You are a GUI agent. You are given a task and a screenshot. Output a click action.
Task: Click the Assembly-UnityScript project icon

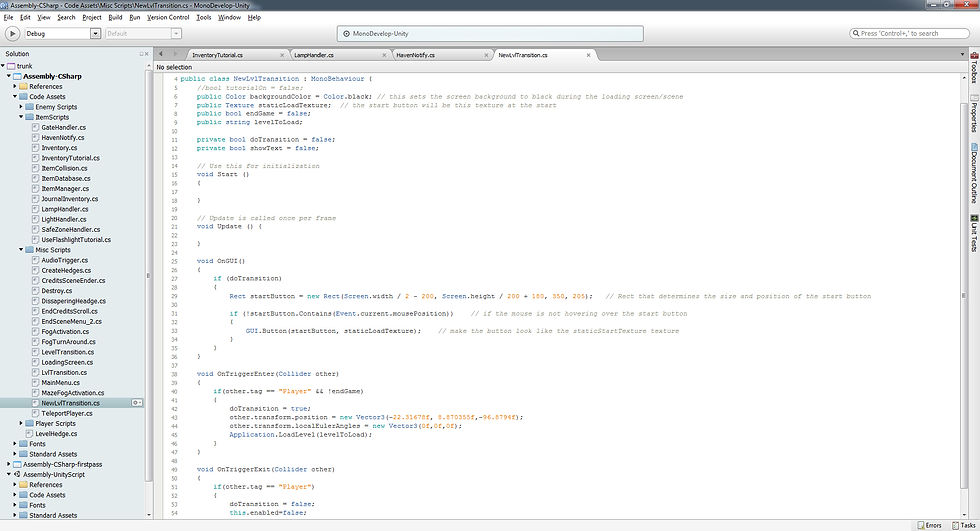coord(18,474)
